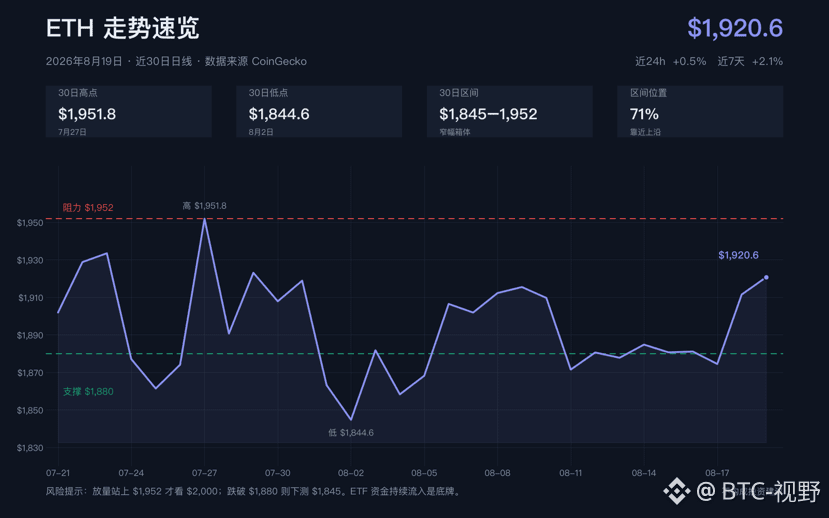Image resolution: width=829 pixels, height=518 pixels.
Task: Click the 08-05 x-axis date
Action: pyautogui.click(x=424, y=473)
